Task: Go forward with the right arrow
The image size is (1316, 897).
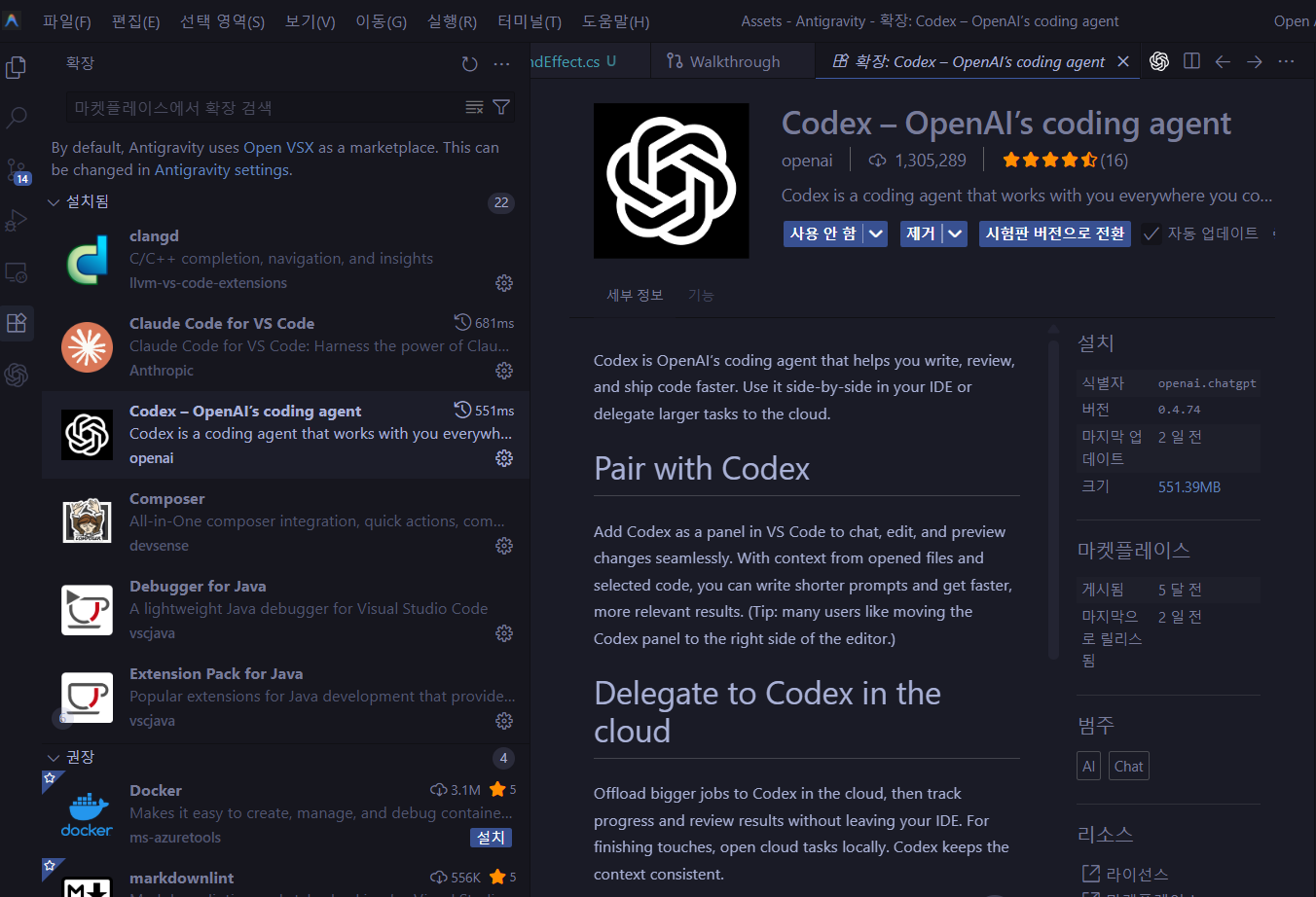Action: pos(1255,61)
